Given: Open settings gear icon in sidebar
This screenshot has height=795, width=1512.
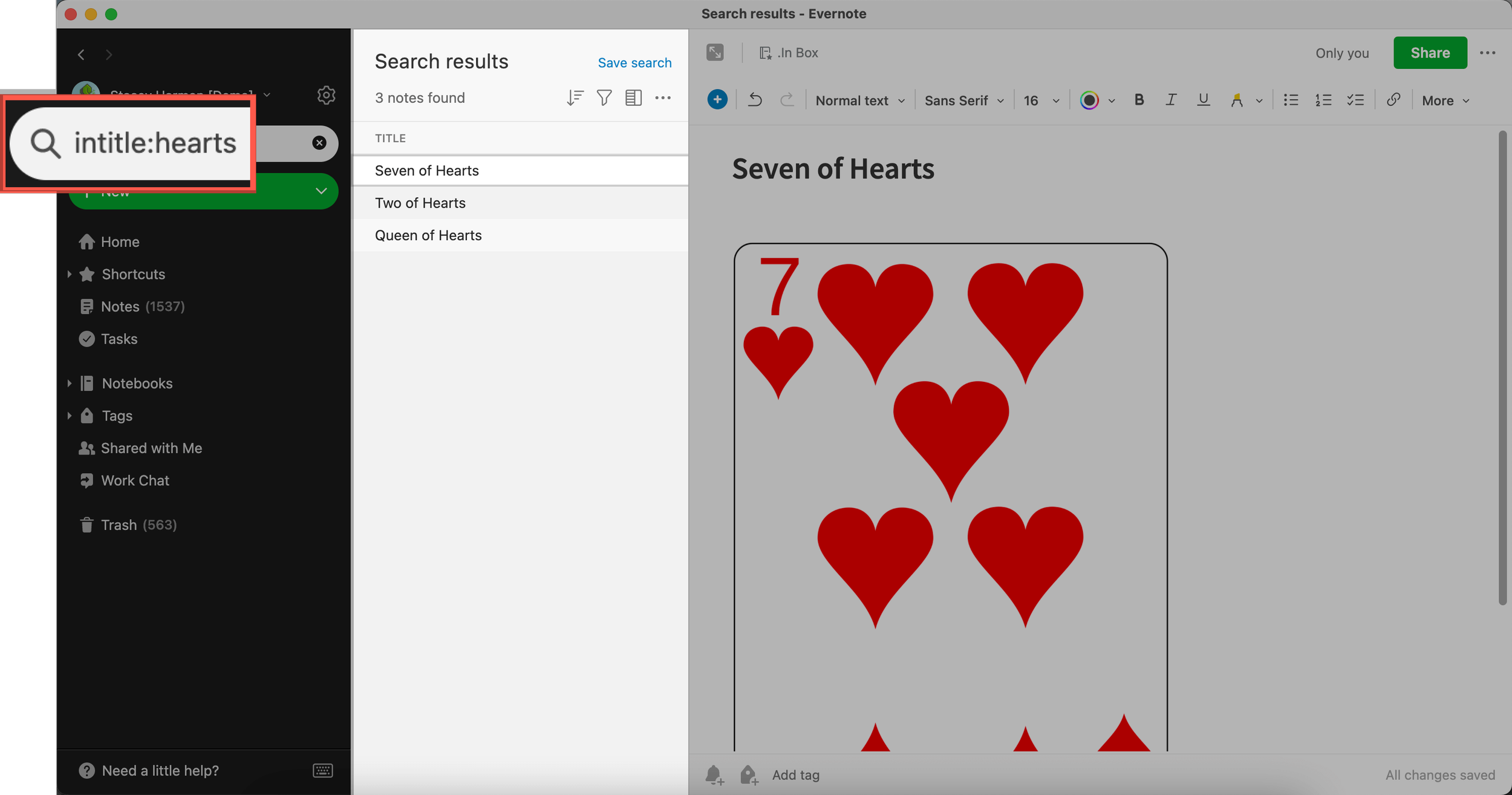Looking at the screenshot, I should 326,95.
